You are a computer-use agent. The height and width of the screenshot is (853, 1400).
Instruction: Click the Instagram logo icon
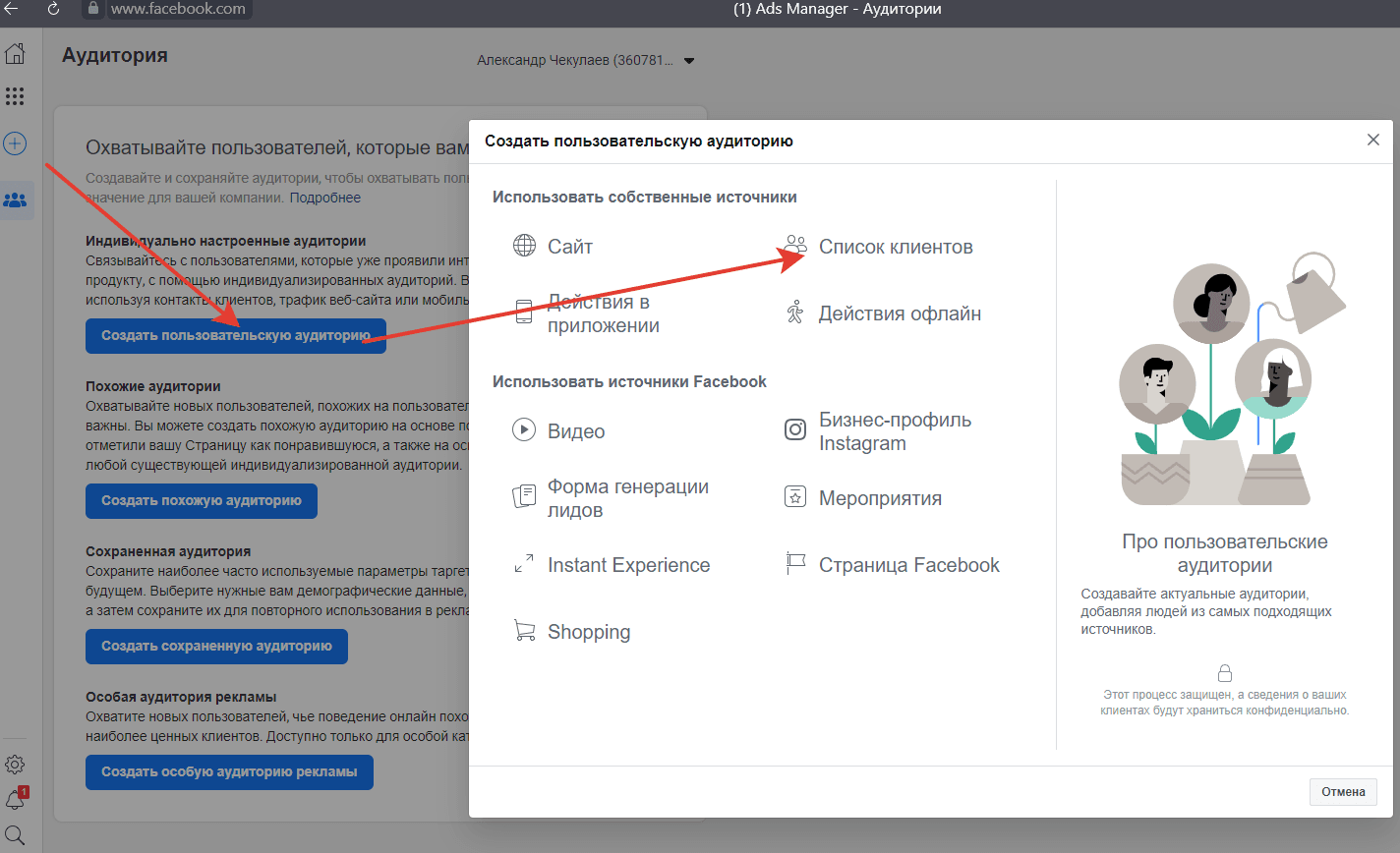(x=795, y=429)
